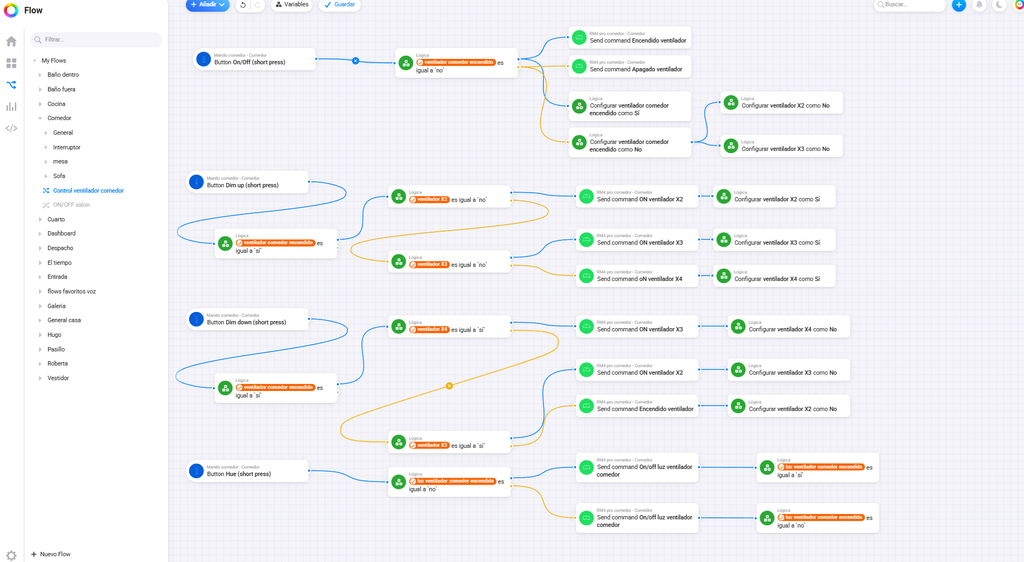Screen dimensions: 1024x562
Task: Click blue icon of Button Dim up card
Action: pos(196,182)
